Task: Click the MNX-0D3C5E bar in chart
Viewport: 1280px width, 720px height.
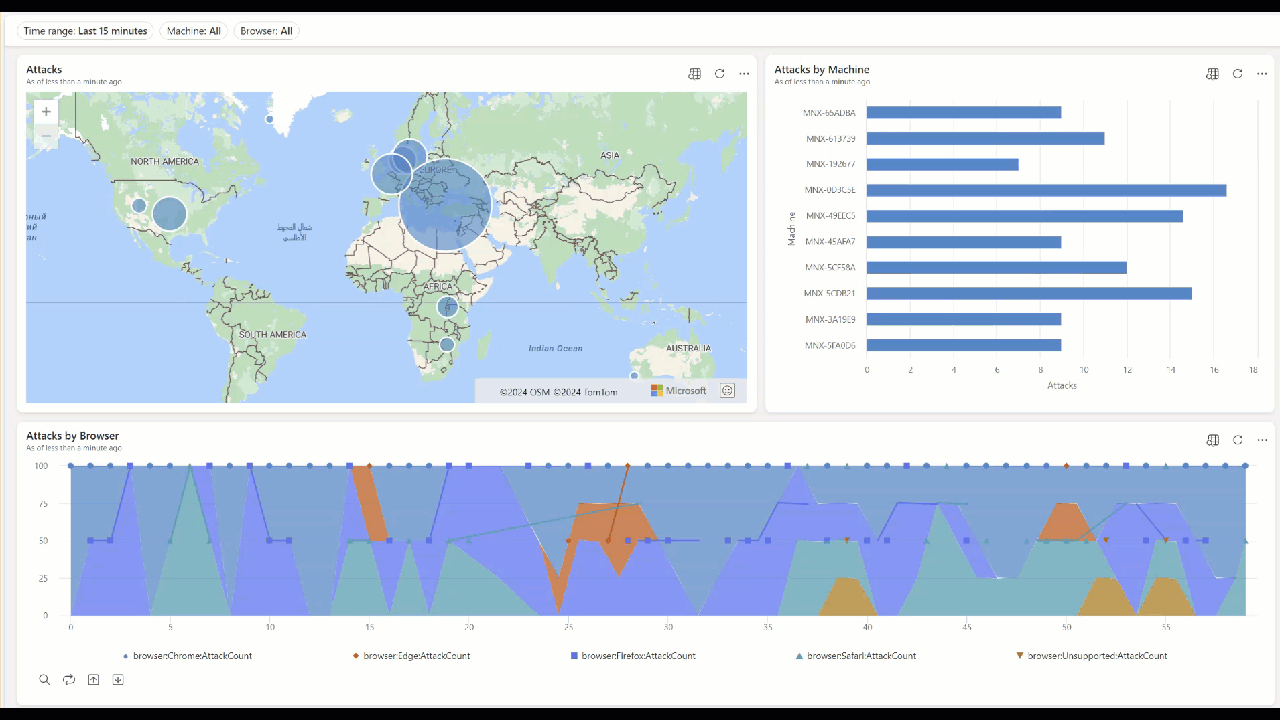Action: pos(1045,190)
